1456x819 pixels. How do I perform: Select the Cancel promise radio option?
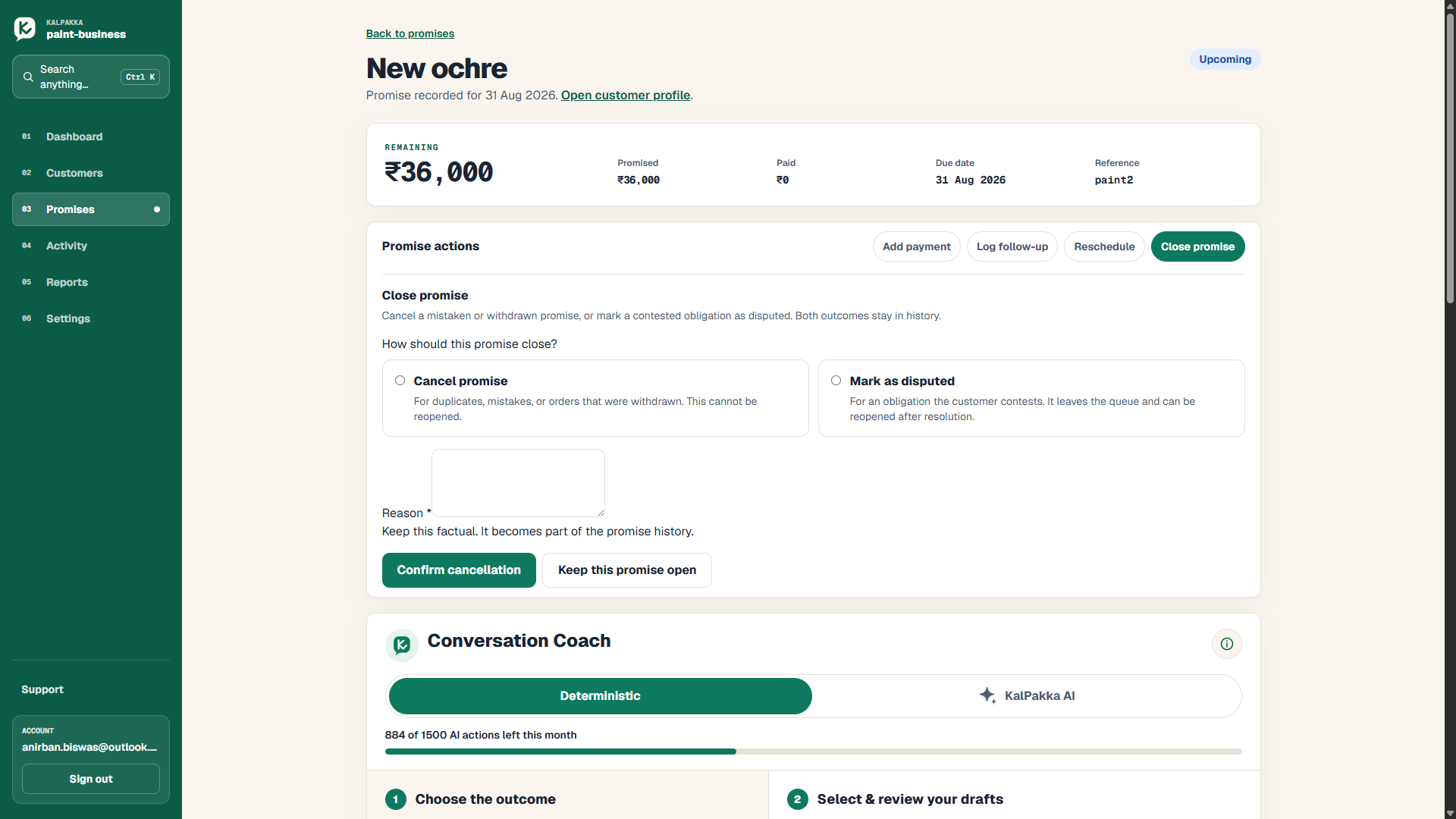click(x=400, y=381)
